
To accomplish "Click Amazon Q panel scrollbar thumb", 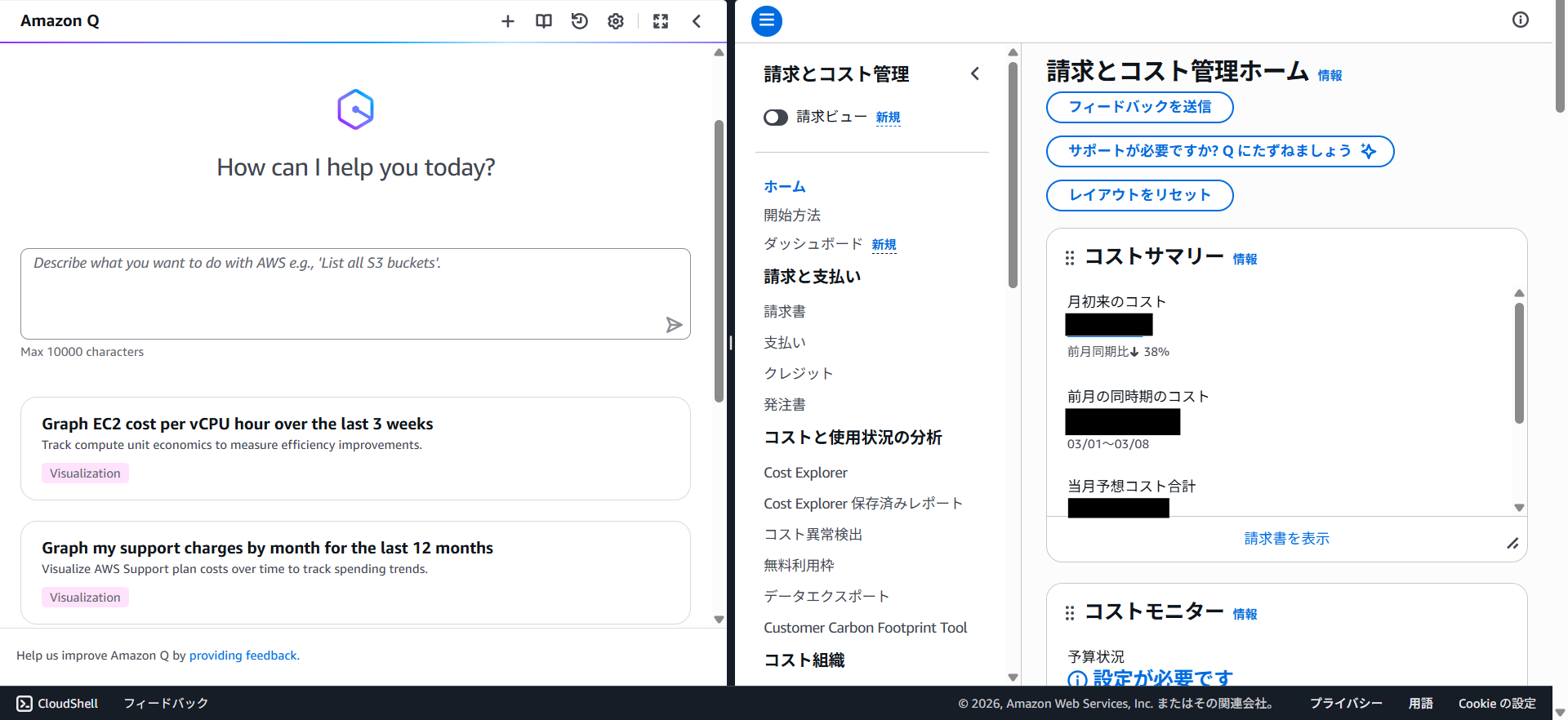I will 719,261.
